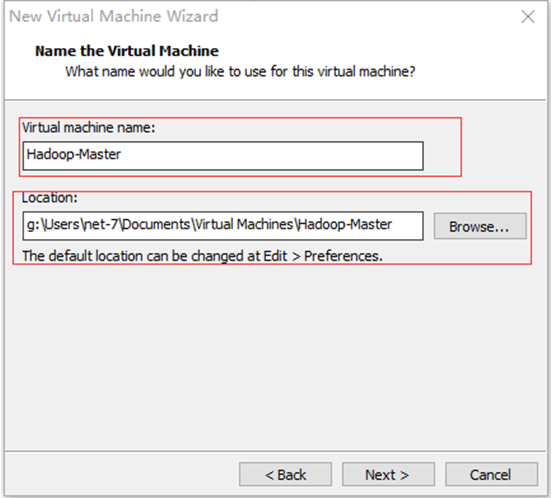553x498 pixels.
Task: Click the 'Location:' label
Action: [50, 198]
